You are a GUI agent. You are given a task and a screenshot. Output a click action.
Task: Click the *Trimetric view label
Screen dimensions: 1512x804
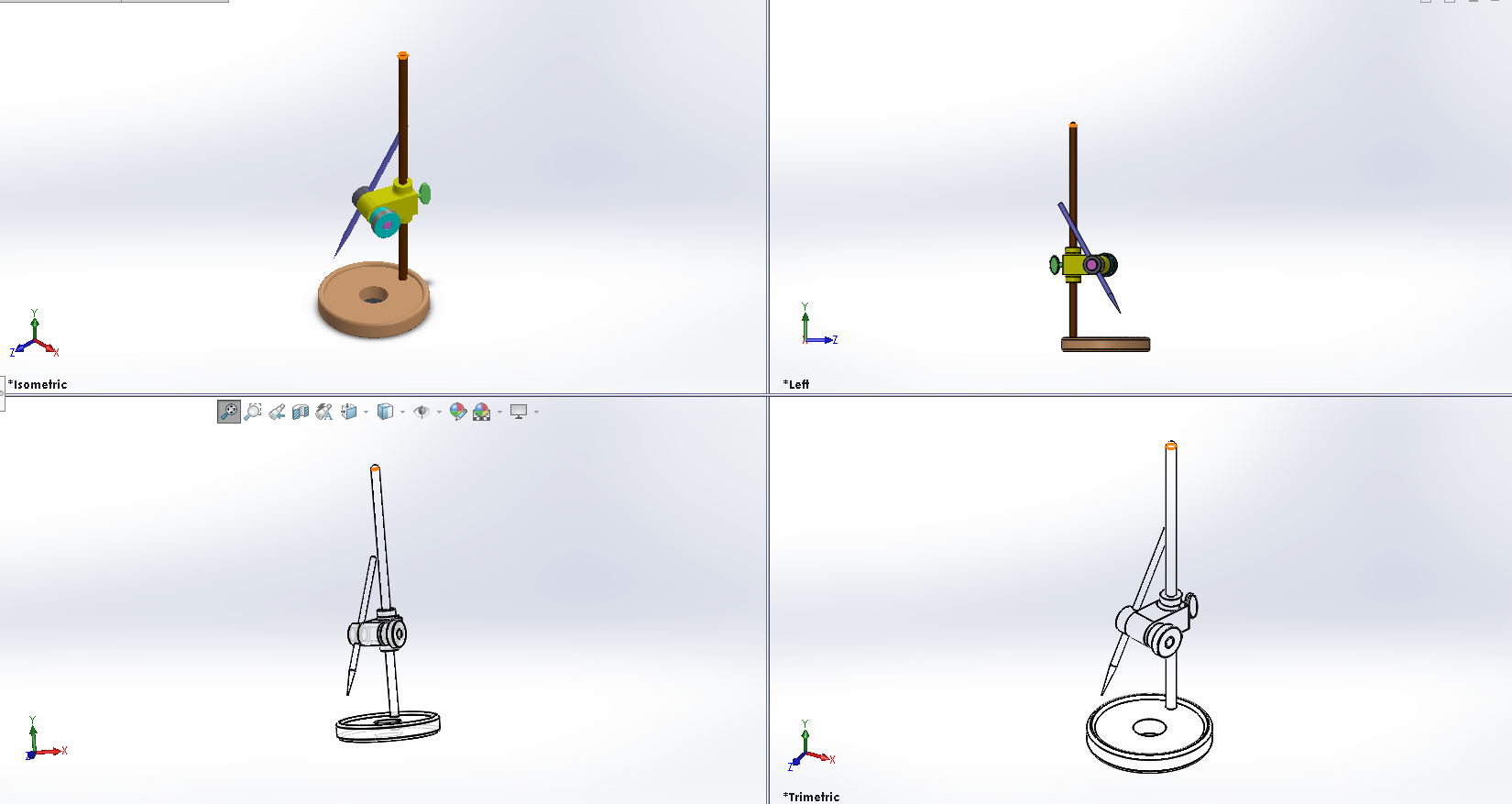[811, 797]
